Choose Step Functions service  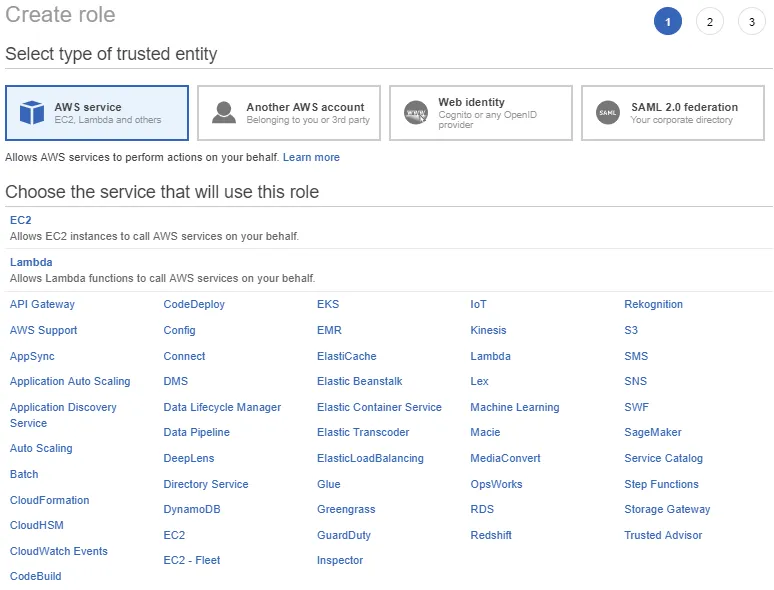tap(661, 484)
